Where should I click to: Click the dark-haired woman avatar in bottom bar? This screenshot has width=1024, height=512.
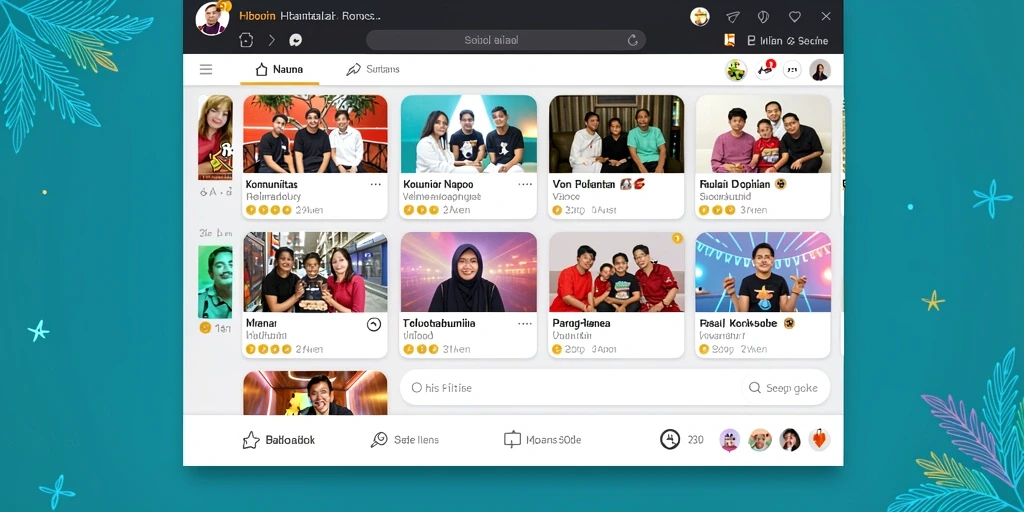tap(790, 440)
